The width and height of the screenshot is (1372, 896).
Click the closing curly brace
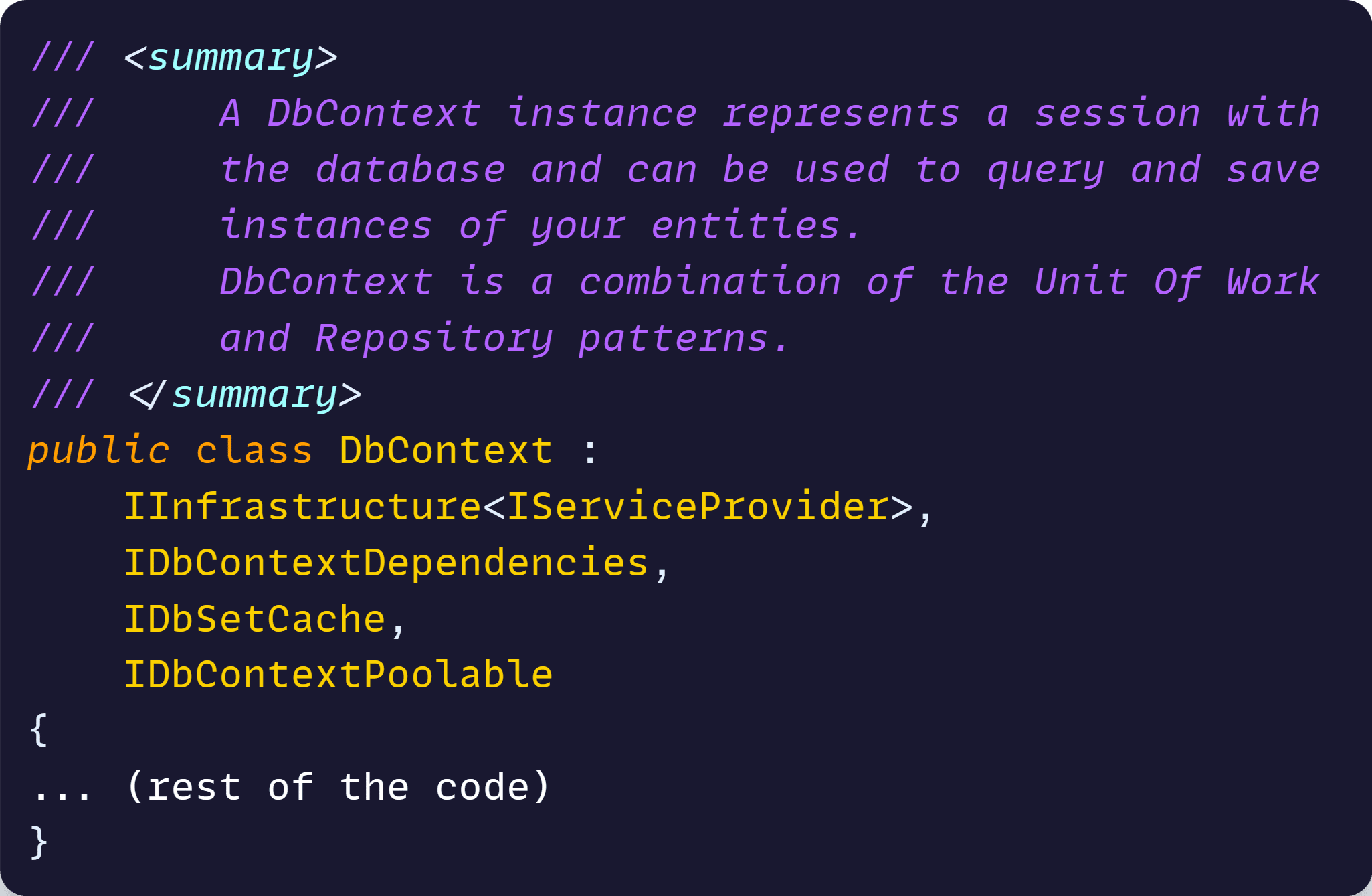[x=39, y=842]
